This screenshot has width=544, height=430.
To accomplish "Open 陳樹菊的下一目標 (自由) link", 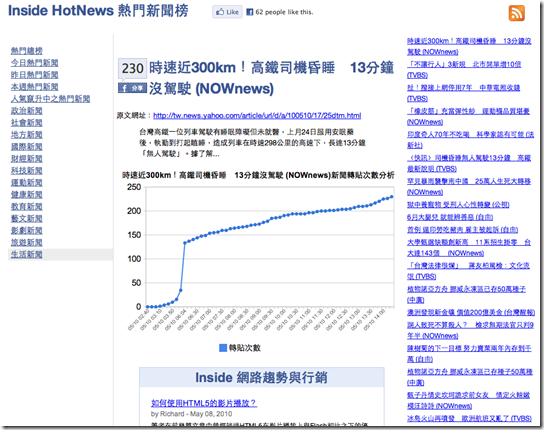I will (x=469, y=354).
